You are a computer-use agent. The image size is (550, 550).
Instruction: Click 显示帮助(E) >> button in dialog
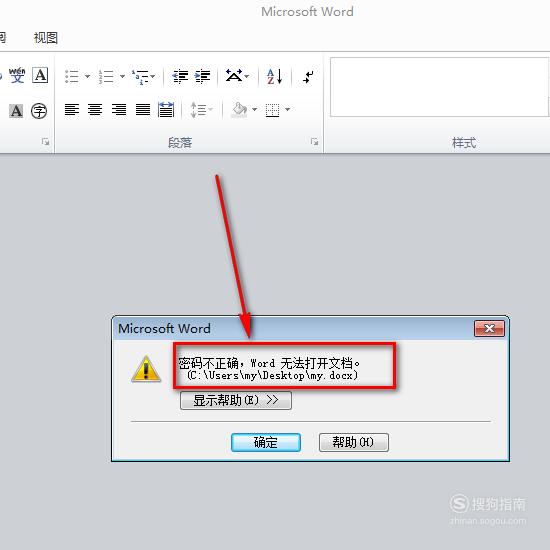(236, 400)
